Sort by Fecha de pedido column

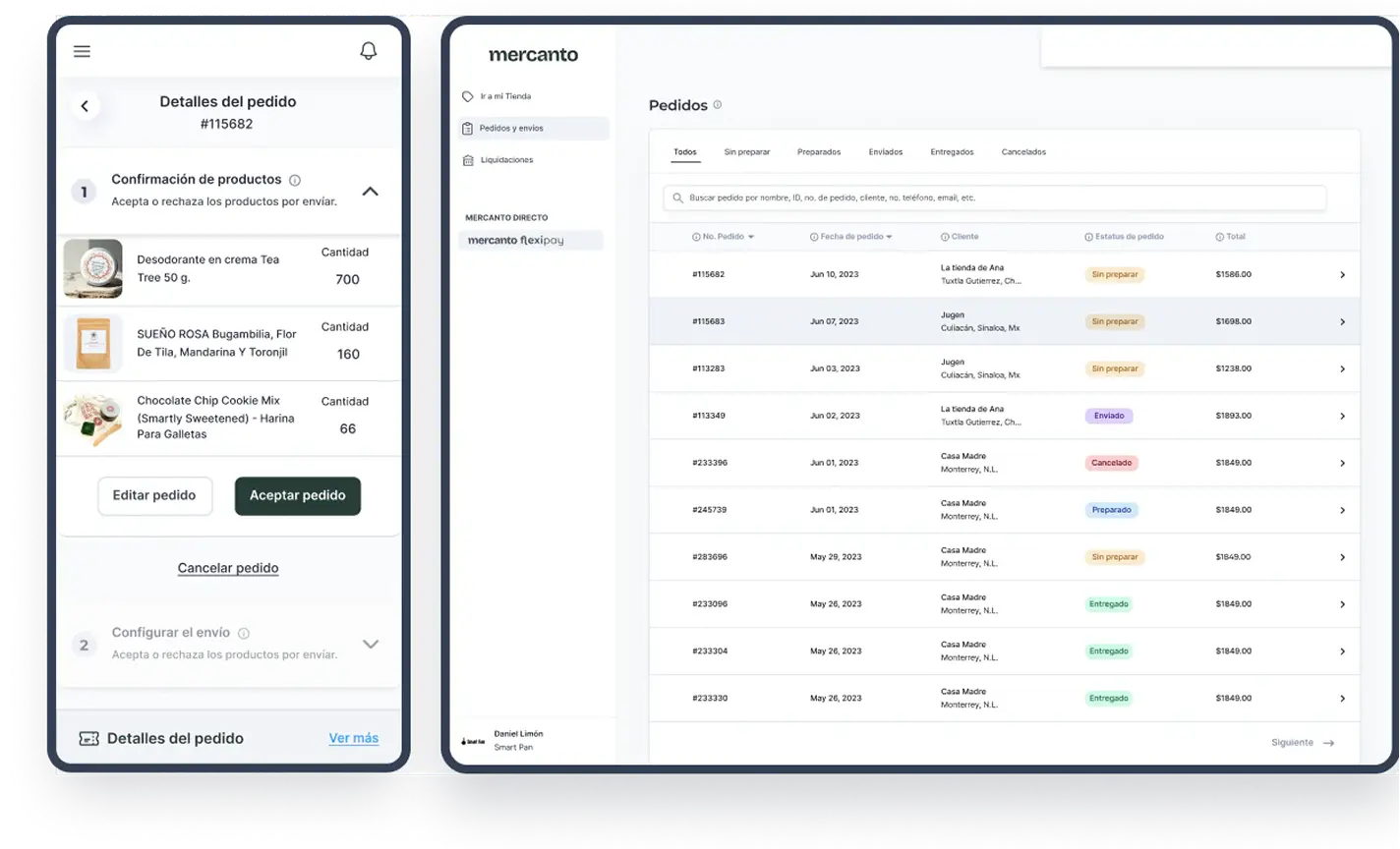point(851,237)
